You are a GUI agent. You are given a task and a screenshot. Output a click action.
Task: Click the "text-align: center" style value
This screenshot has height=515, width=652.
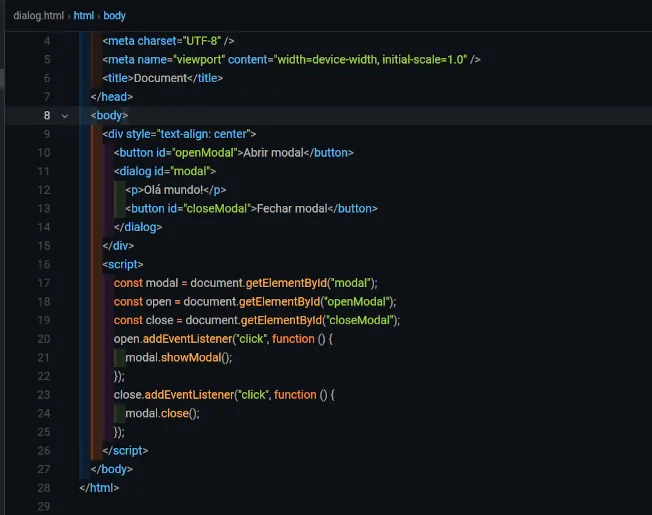point(203,134)
